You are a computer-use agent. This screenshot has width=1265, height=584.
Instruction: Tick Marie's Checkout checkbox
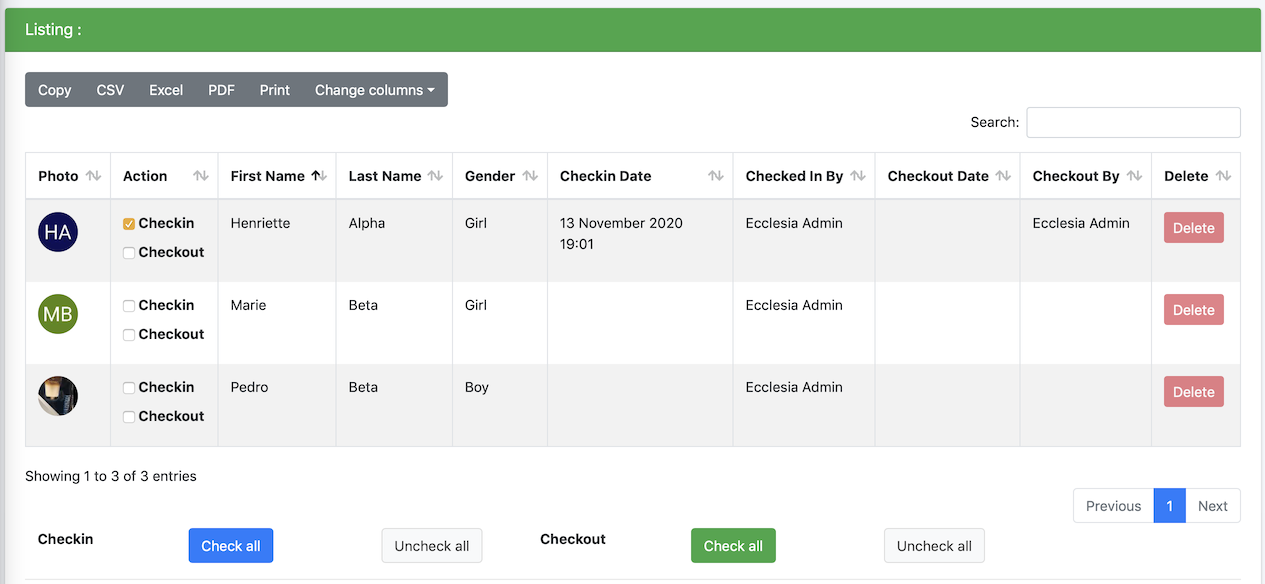(x=129, y=335)
